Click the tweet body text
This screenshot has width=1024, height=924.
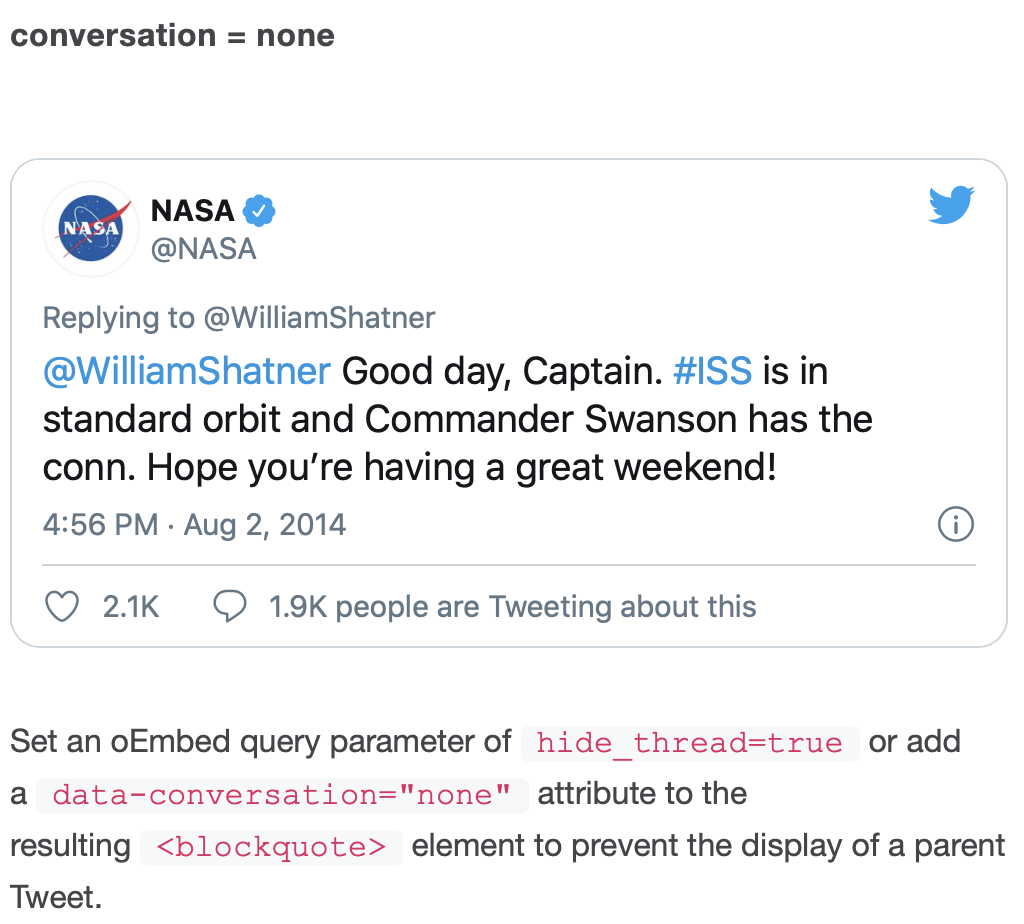point(457,419)
